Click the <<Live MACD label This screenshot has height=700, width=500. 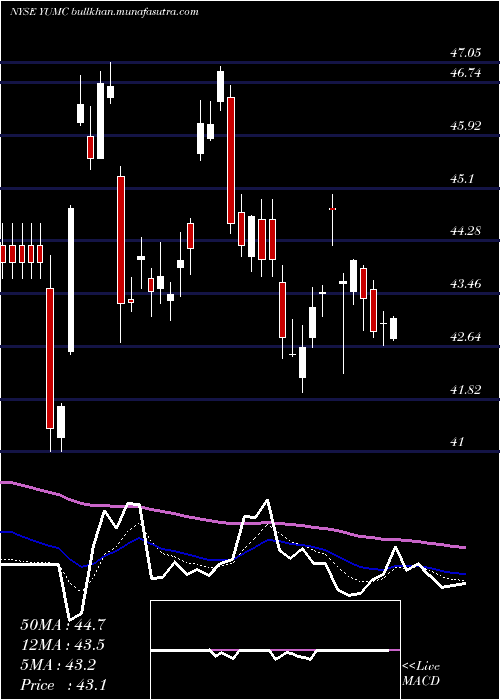click(421, 674)
